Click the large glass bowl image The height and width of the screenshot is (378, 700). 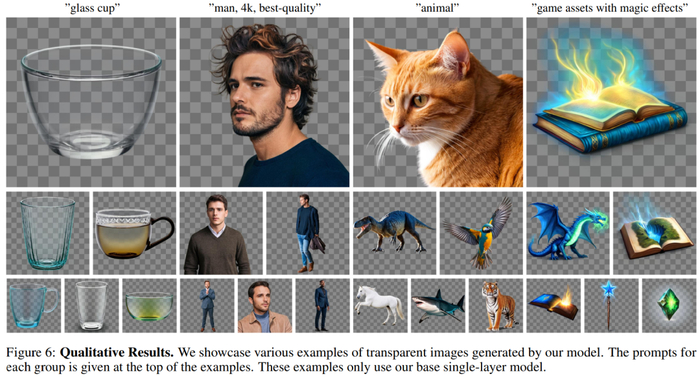tap(91, 102)
